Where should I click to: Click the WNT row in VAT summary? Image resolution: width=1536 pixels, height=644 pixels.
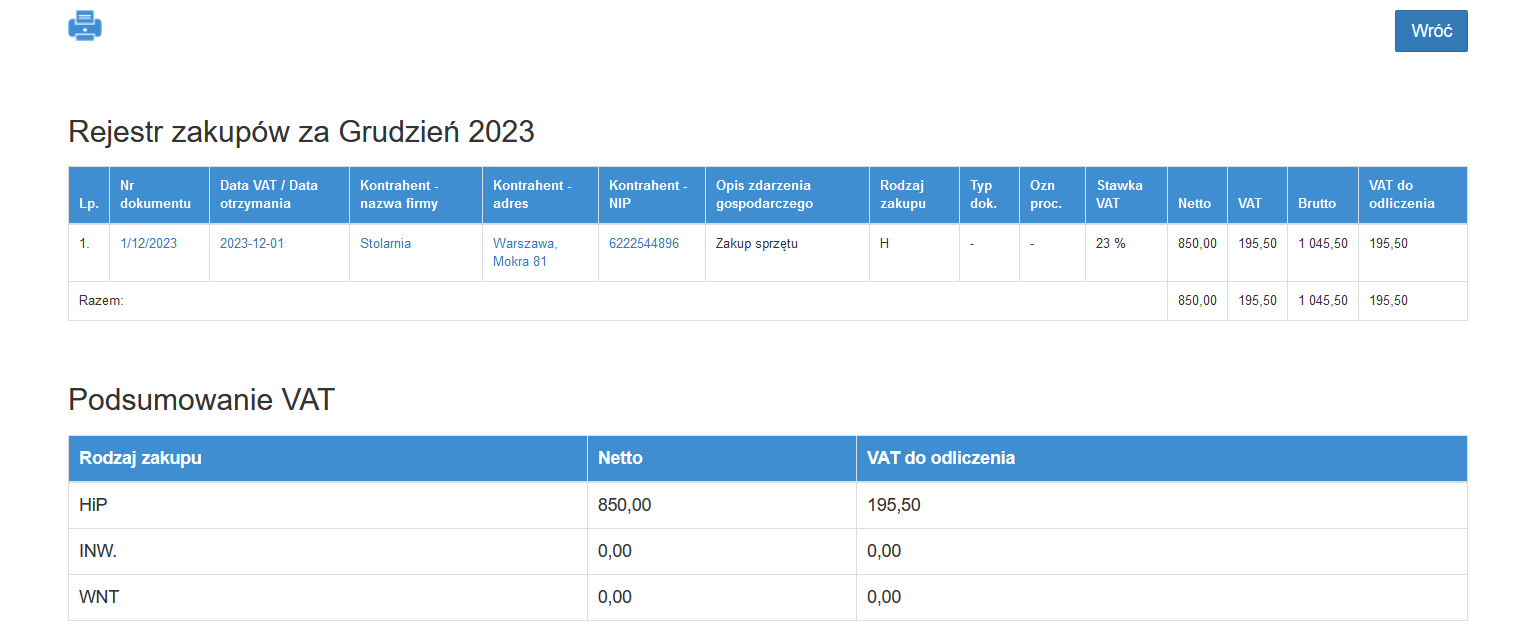tap(97, 597)
